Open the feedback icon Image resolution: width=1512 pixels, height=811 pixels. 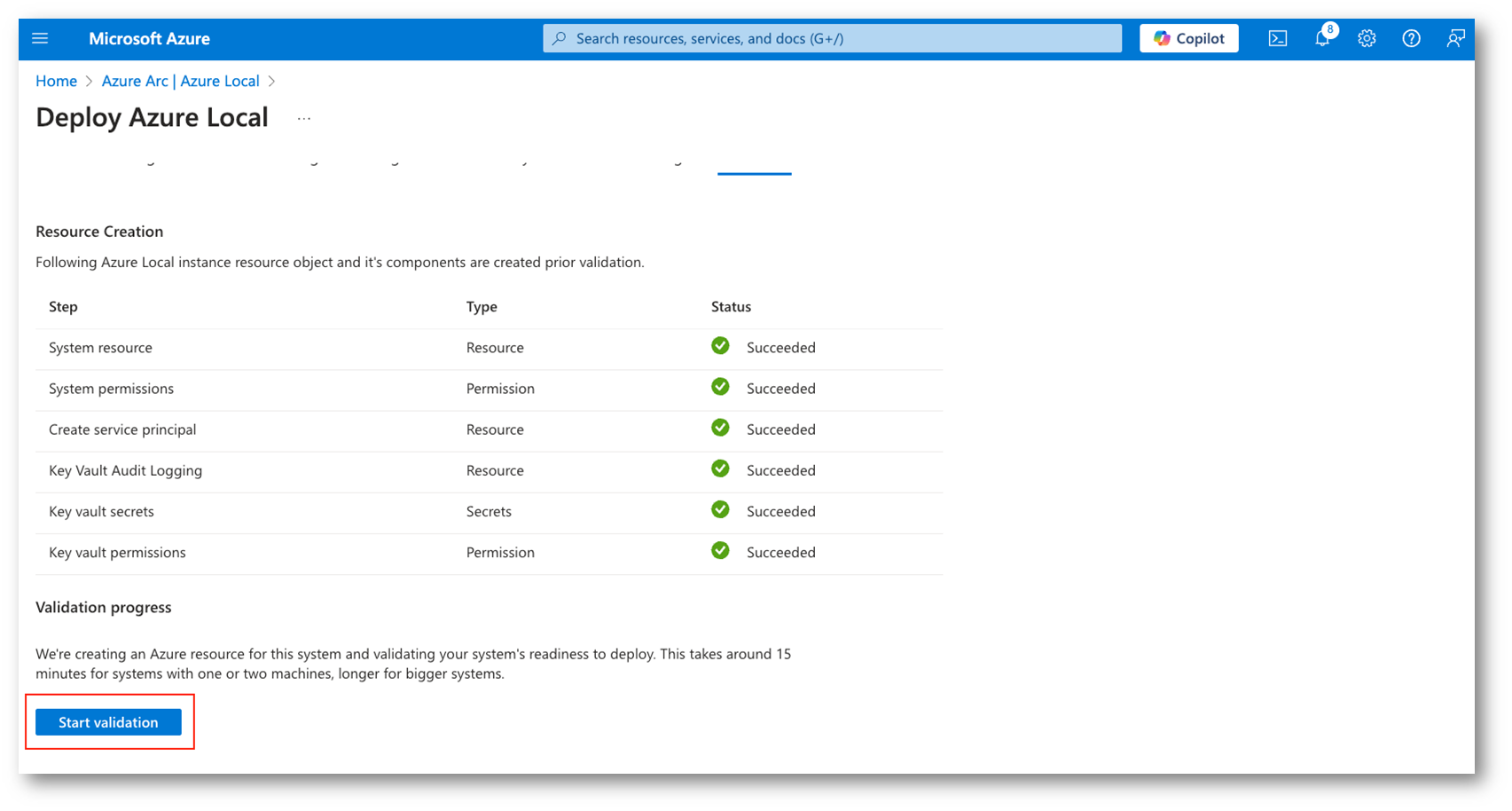tap(1455, 38)
